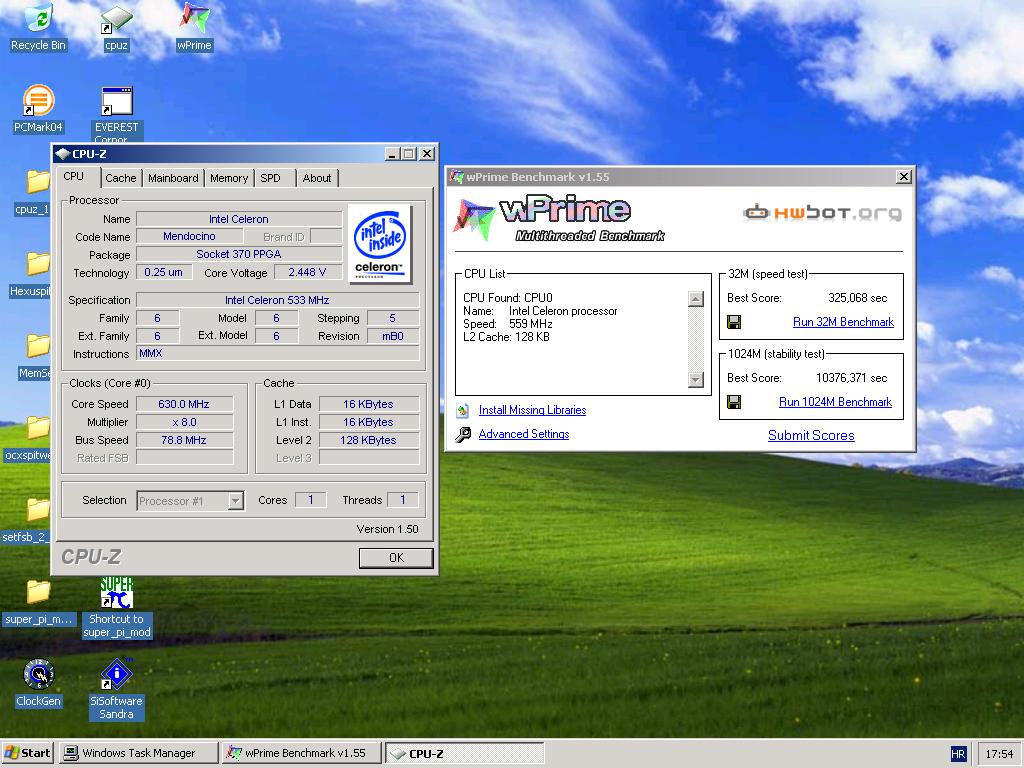Click the Intel Inside Celeron logo

coord(379,244)
